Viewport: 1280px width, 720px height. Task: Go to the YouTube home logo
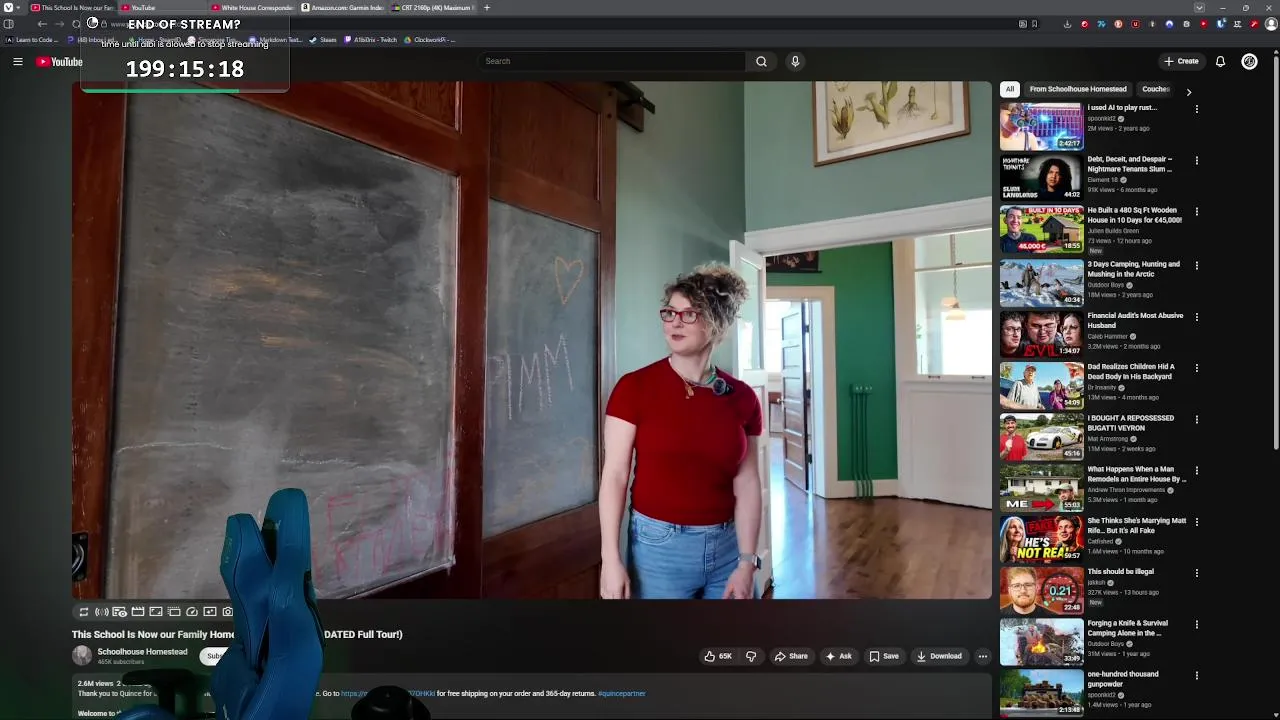[59, 62]
